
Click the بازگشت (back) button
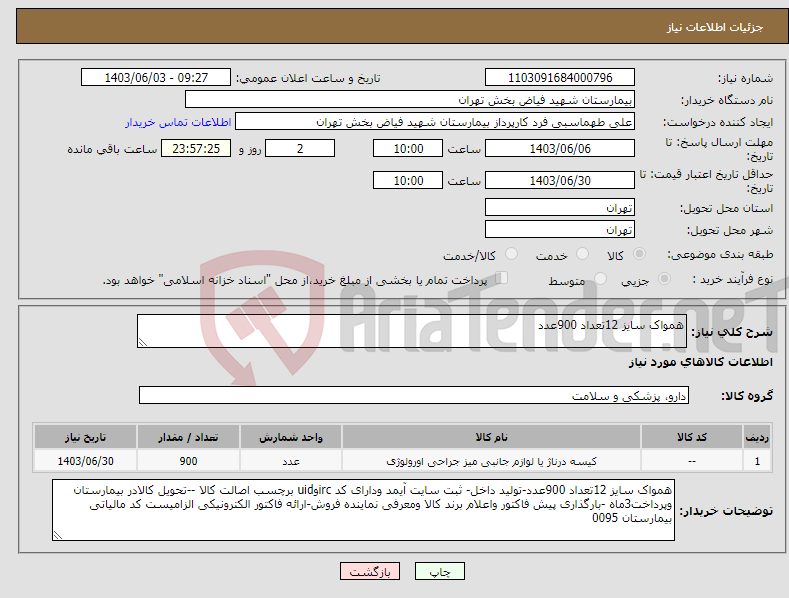pyautogui.click(x=370, y=571)
